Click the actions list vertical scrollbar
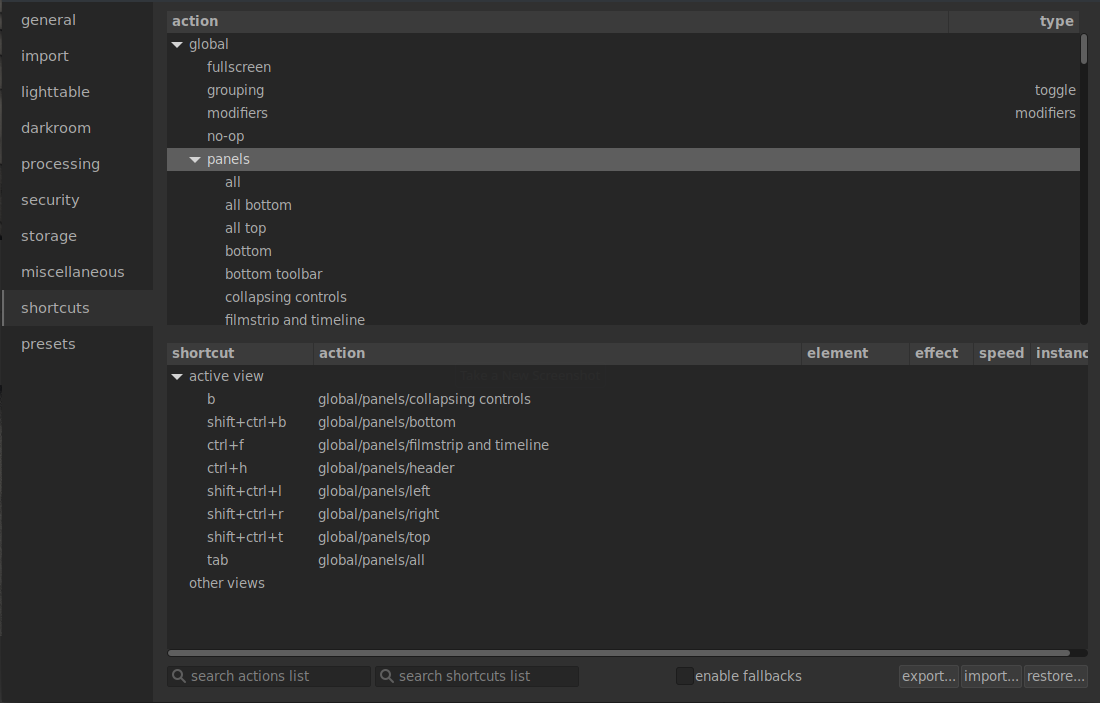1100x703 pixels. click(1084, 50)
